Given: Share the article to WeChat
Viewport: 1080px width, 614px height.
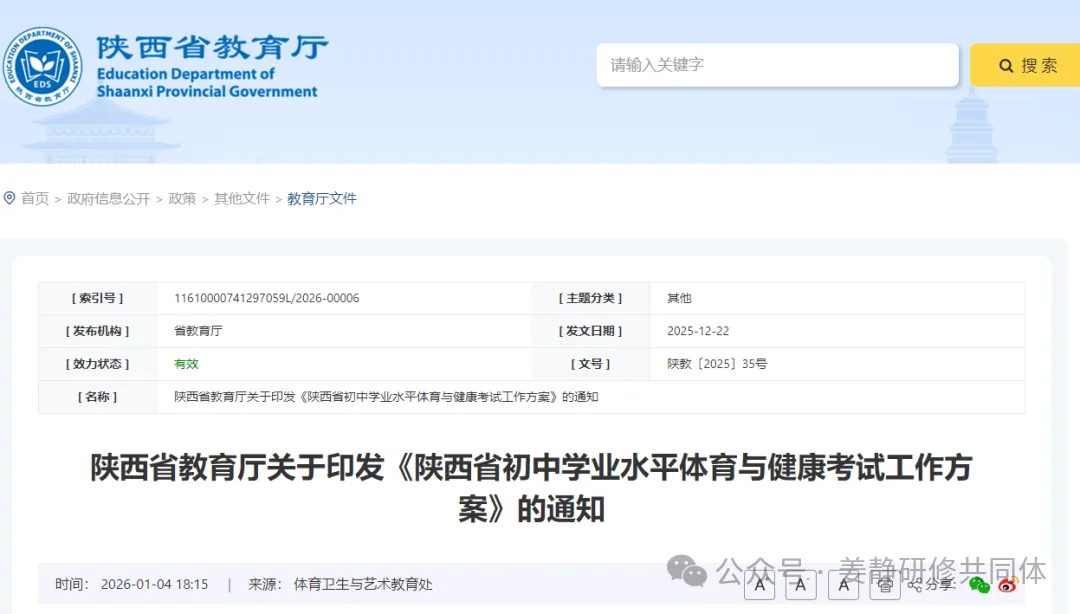Looking at the screenshot, I should [x=977, y=586].
